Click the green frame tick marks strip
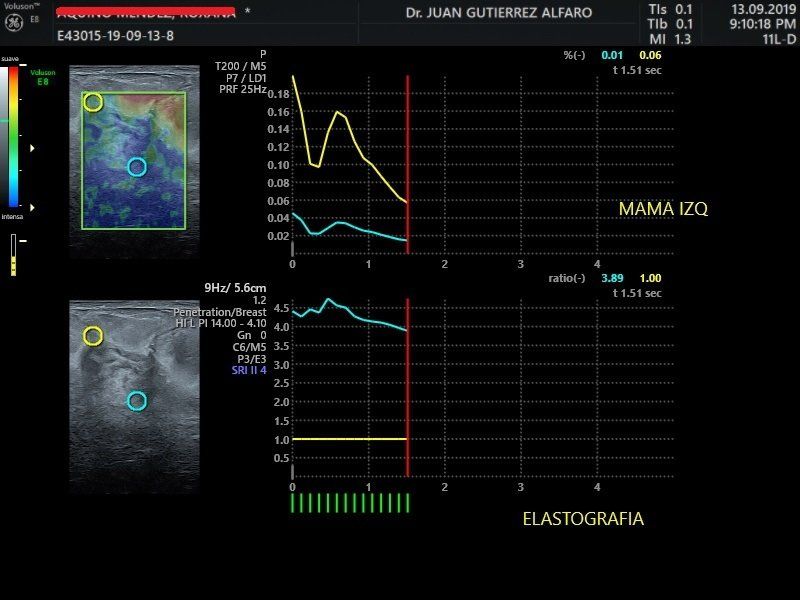The height and width of the screenshot is (600, 800). point(350,503)
